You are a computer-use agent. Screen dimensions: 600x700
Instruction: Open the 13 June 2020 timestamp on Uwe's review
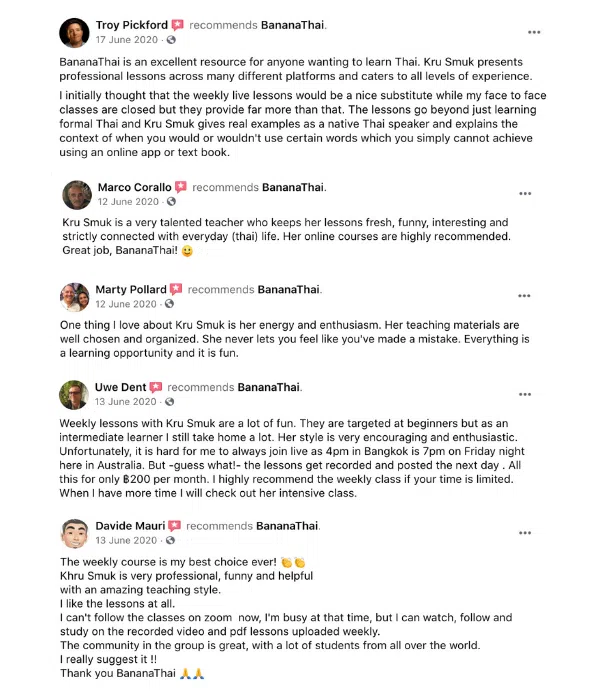coord(126,402)
